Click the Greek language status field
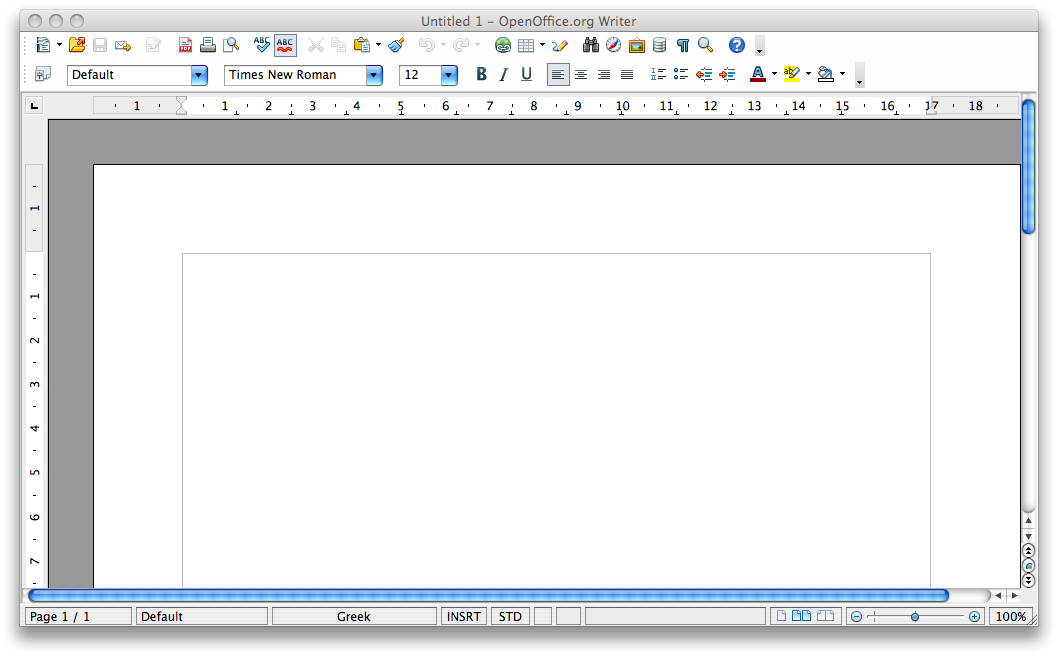Viewport: 1058px width, 656px height. [x=354, y=617]
